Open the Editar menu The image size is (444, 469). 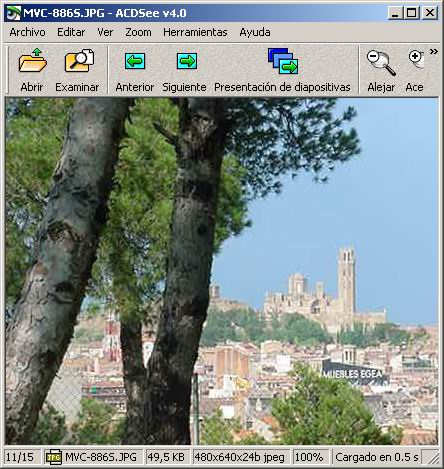click(x=71, y=32)
